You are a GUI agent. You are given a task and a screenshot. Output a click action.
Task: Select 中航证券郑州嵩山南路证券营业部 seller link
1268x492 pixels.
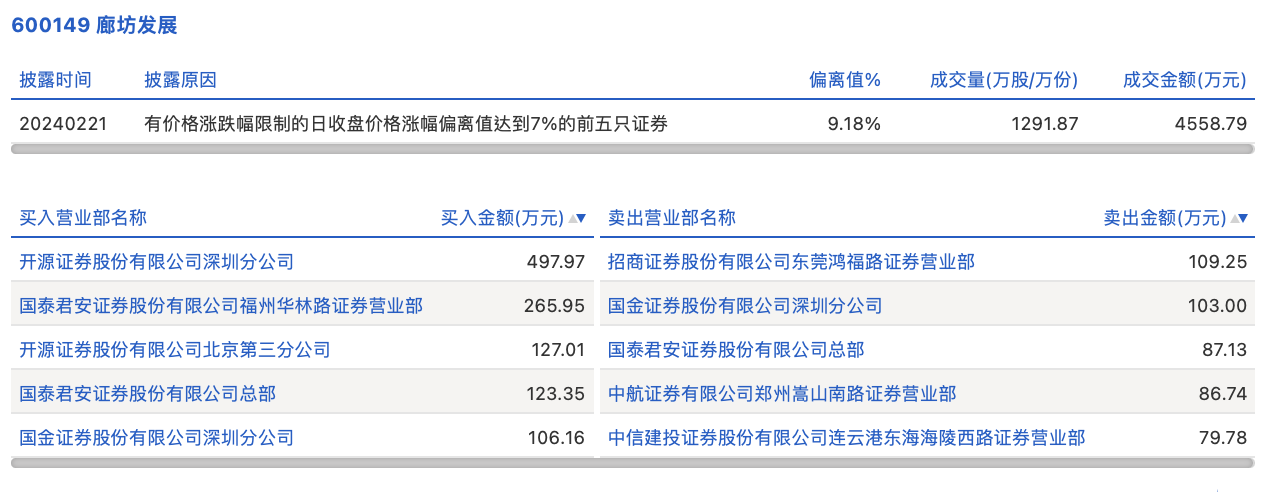click(782, 394)
